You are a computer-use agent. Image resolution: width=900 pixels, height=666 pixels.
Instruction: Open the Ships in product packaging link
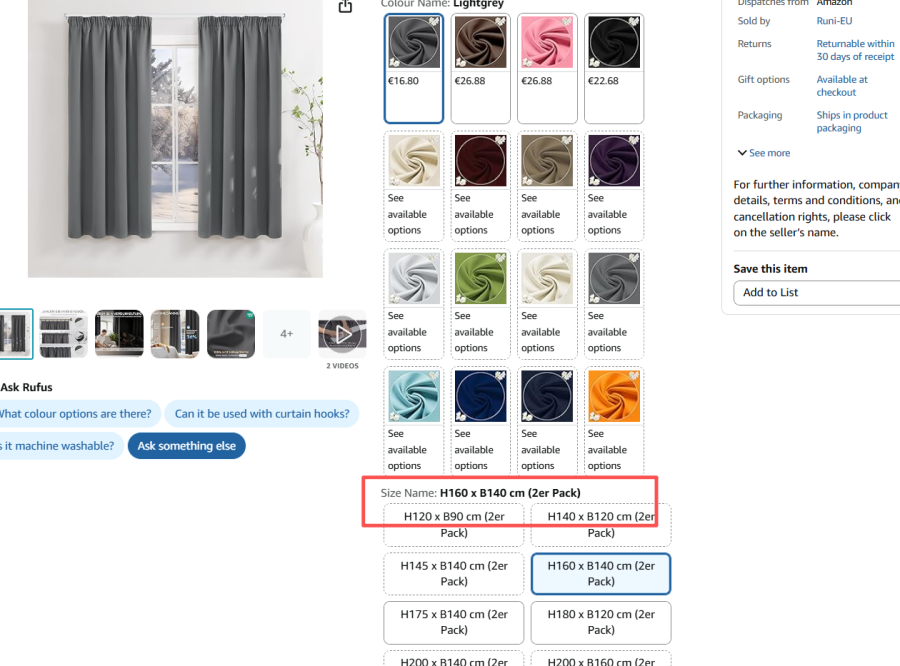pos(852,121)
